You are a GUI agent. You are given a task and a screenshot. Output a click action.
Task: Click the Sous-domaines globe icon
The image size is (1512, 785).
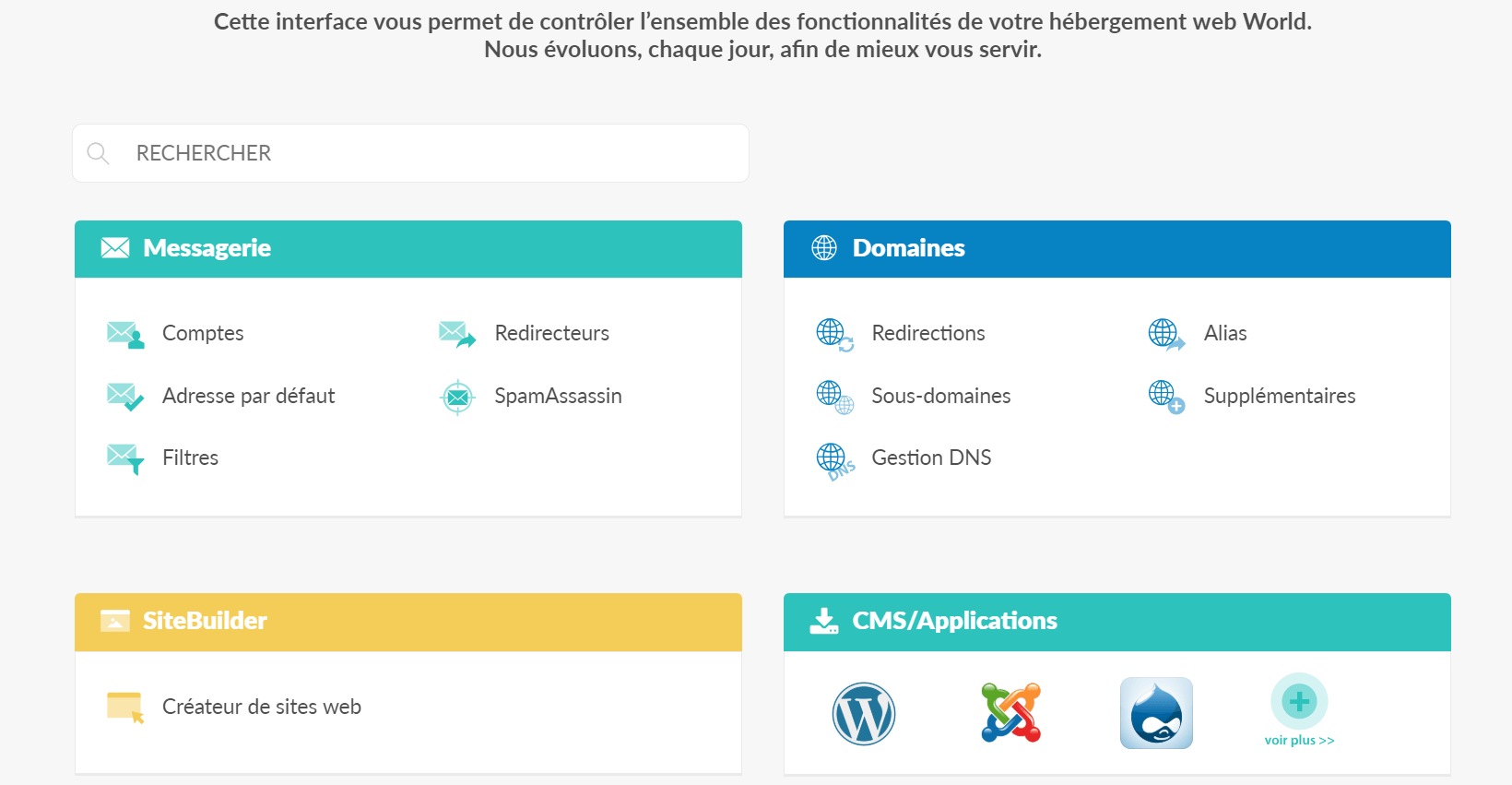(833, 397)
